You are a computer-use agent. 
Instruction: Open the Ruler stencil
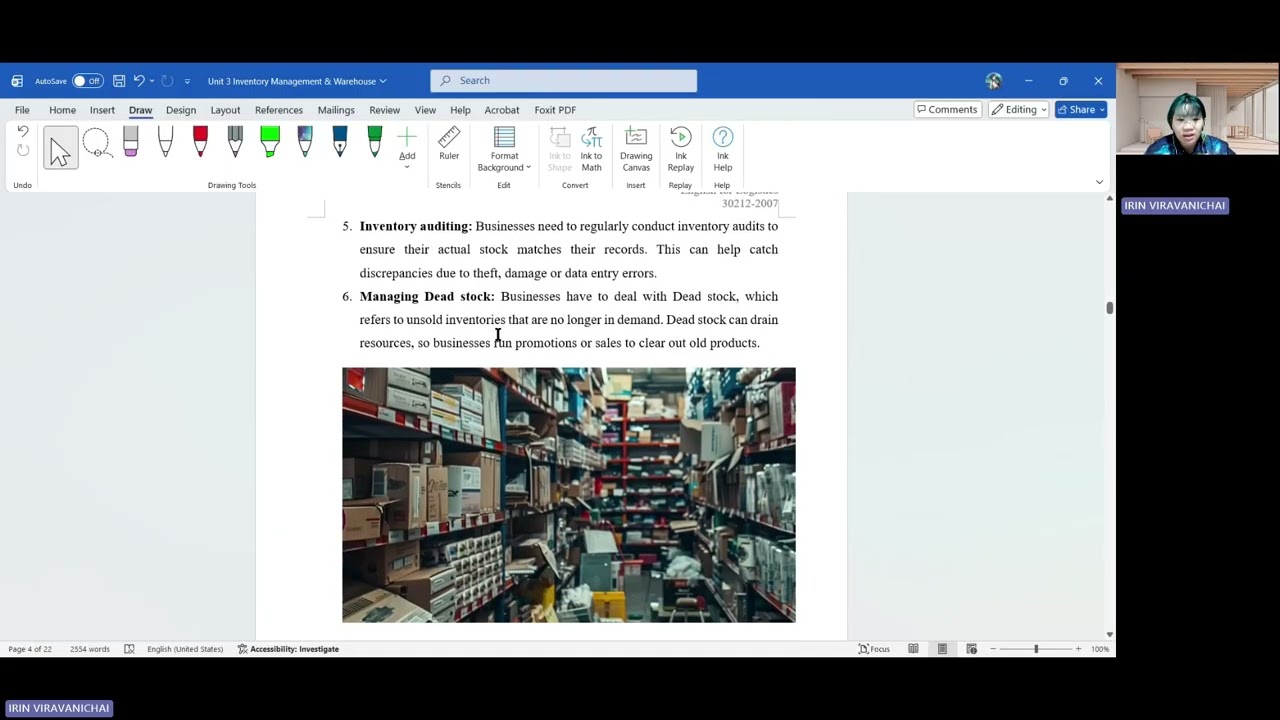[449, 144]
